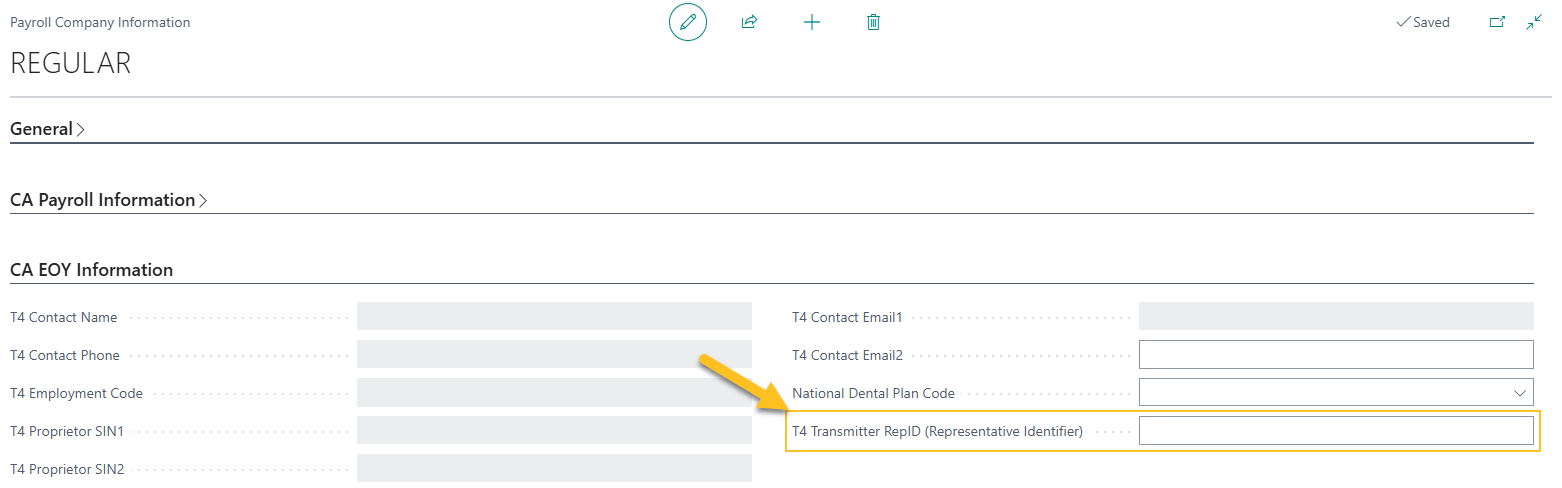The width and height of the screenshot is (1562, 488).
Task: Click the plus New record icon
Action: pyautogui.click(x=811, y=22)
